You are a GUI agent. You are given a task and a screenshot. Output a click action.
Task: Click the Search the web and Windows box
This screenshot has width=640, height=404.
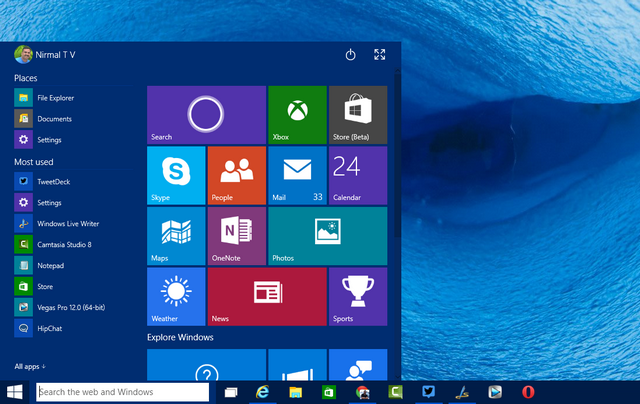[122, 392]
